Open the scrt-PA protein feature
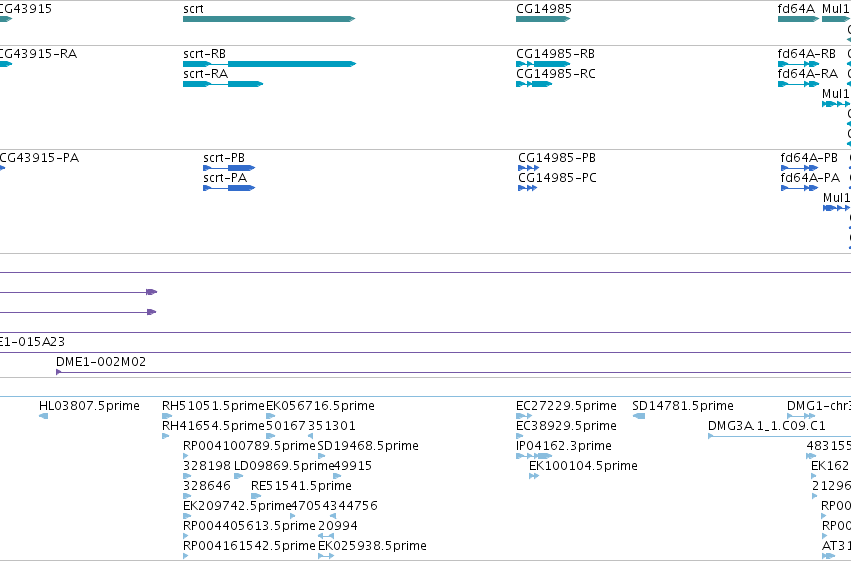The width and height of the screenshot is (851, 561). [229, 188]
